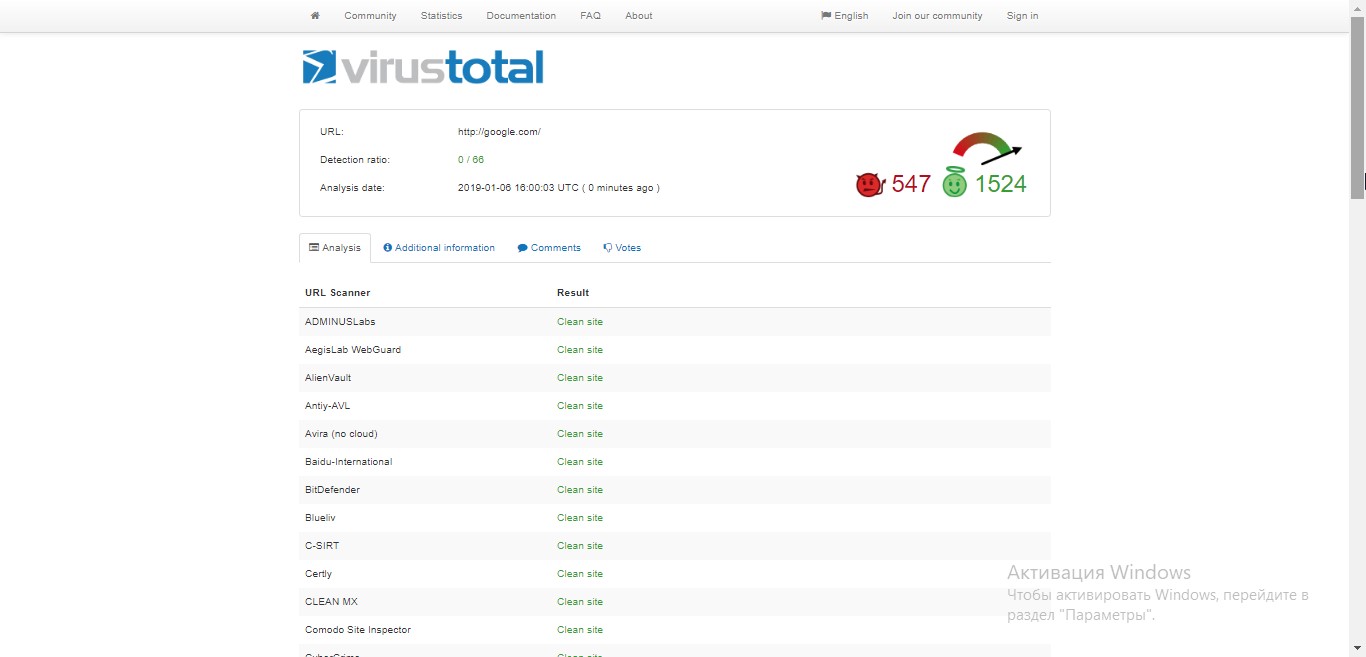Click the Baidu-International scanner name
Screen dimensions: 1366x657
point(348,462)
